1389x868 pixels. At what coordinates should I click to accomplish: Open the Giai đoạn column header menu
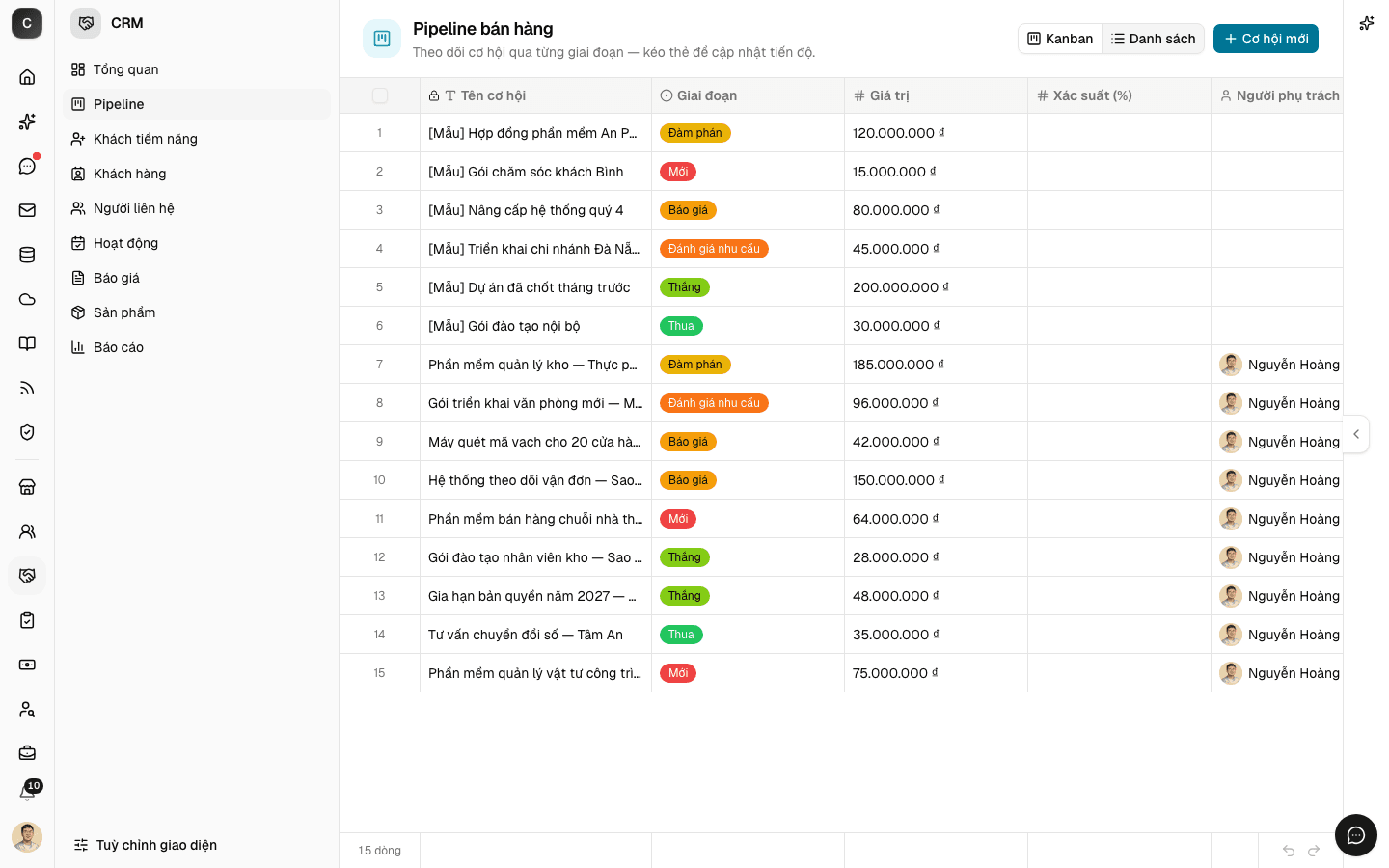(748, 95)
